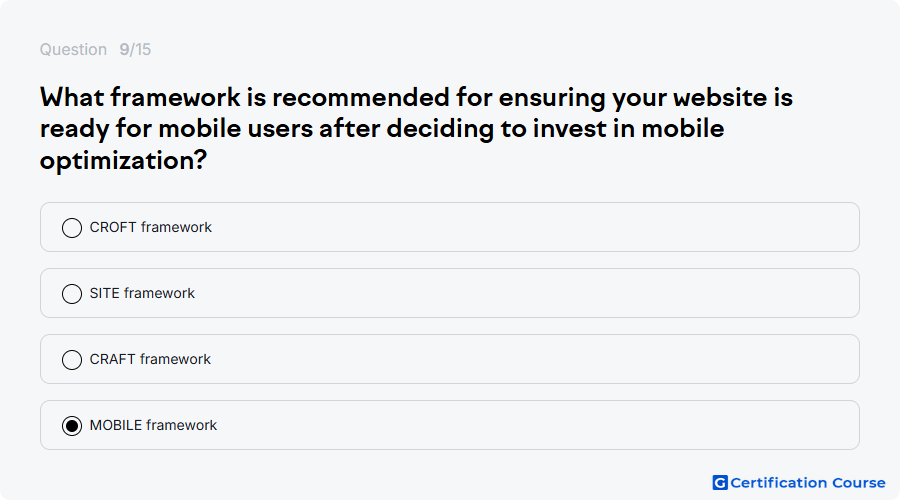Screen dimensions: 900x500
Task: Click blank space inside CROFT option card
Action: (x=517, y=227)
